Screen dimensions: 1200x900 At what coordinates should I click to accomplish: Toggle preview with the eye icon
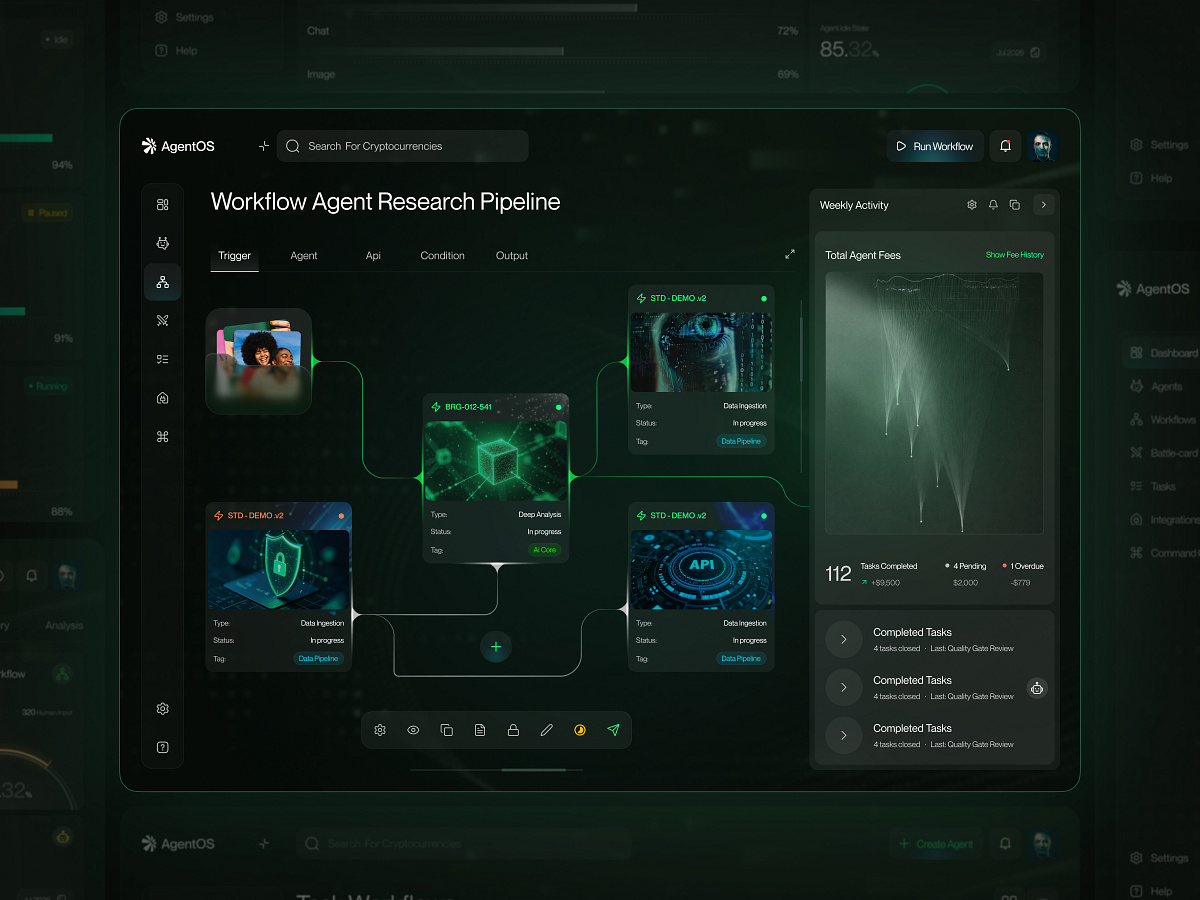click(x=413, y=730)
